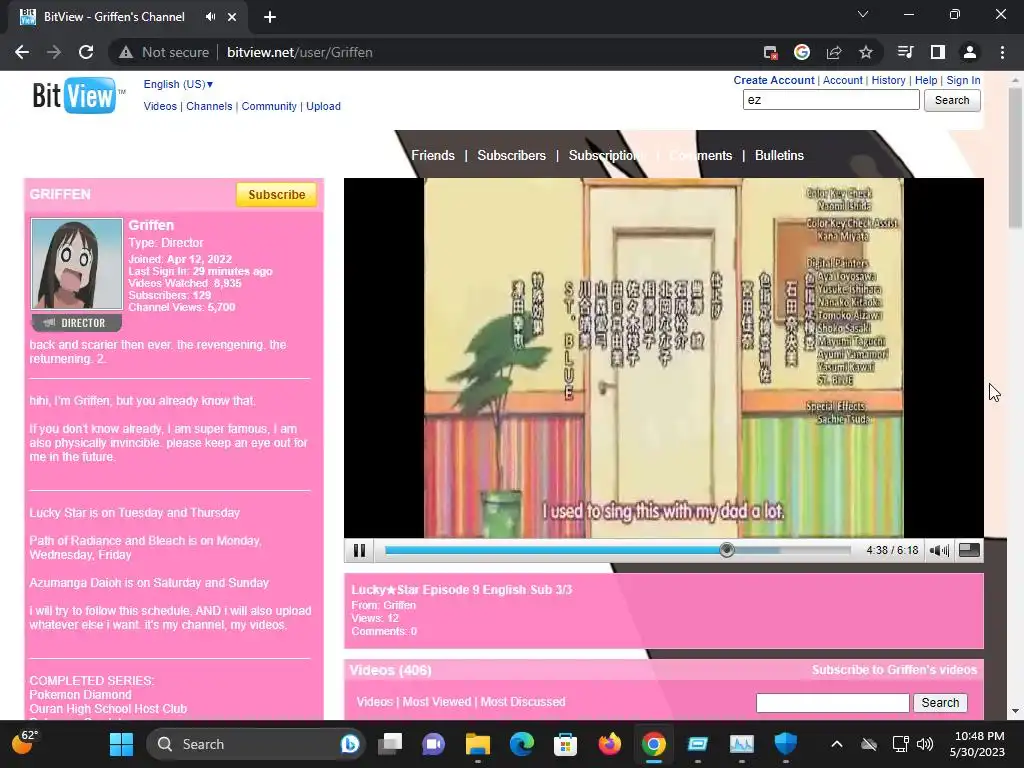This screenshot has width=1024, height=768.
Task: Click the Lucky Star Episode 9 video title
Action: click(462, 590)
